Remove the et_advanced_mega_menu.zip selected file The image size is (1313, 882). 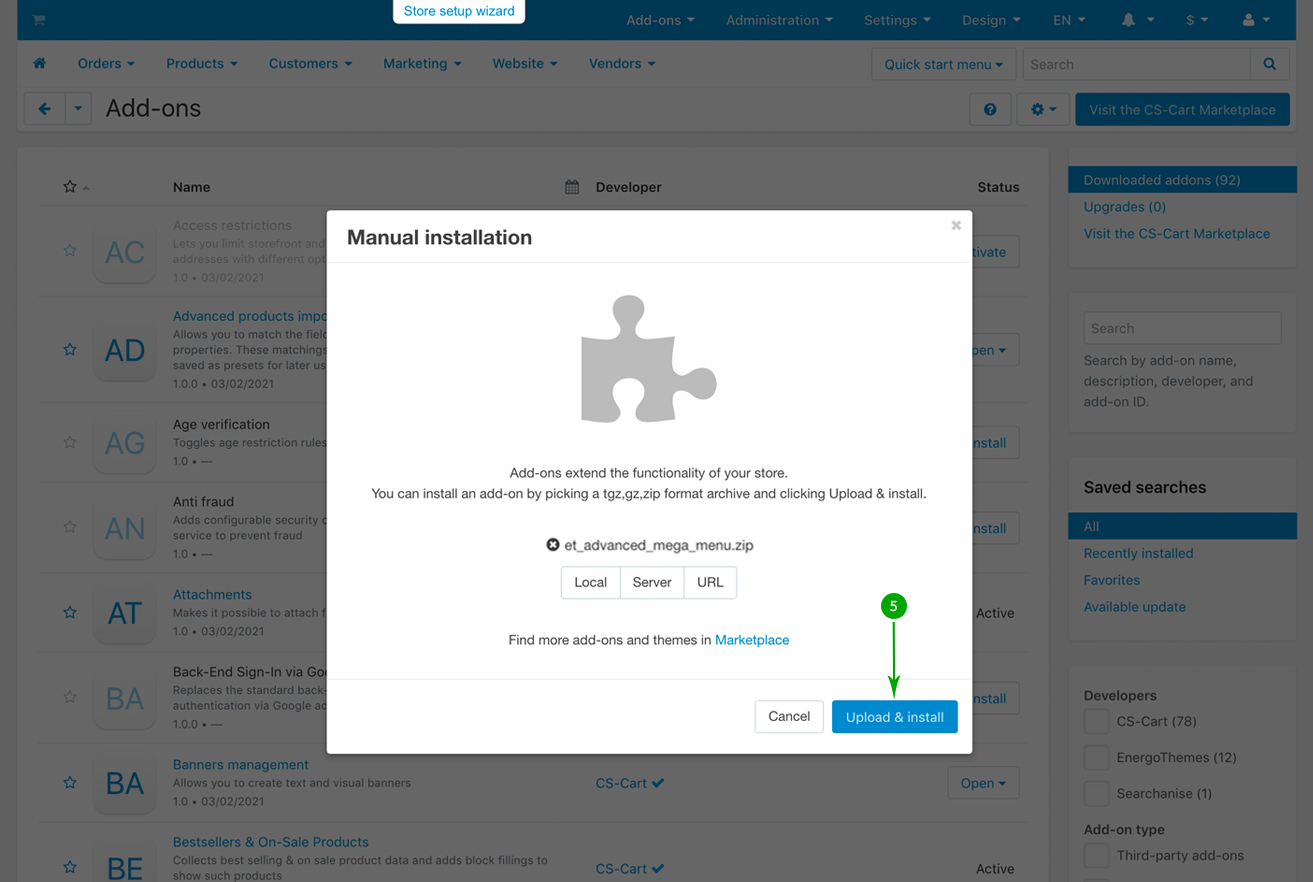pos(552,545)
